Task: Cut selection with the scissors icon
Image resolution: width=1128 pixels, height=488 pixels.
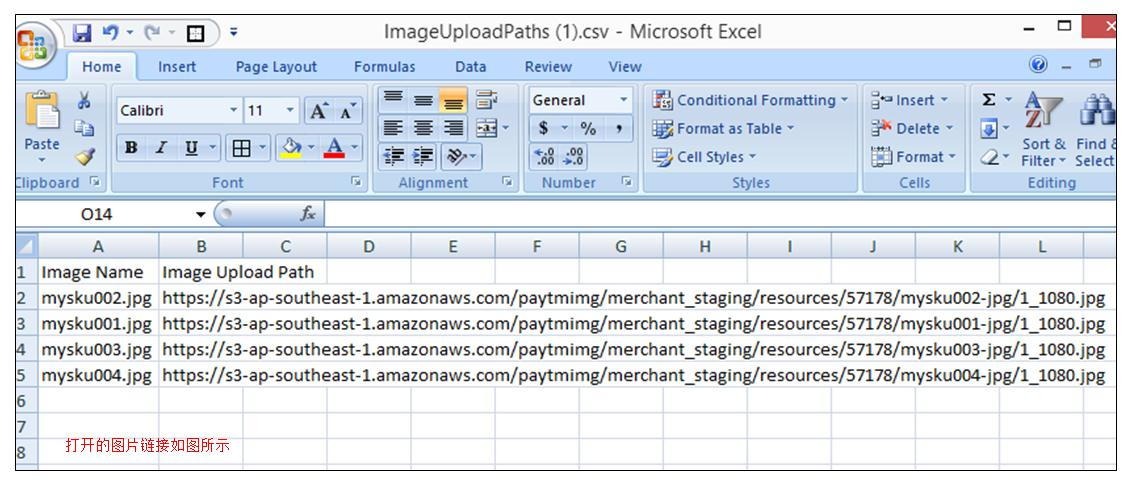Action: 84,100
